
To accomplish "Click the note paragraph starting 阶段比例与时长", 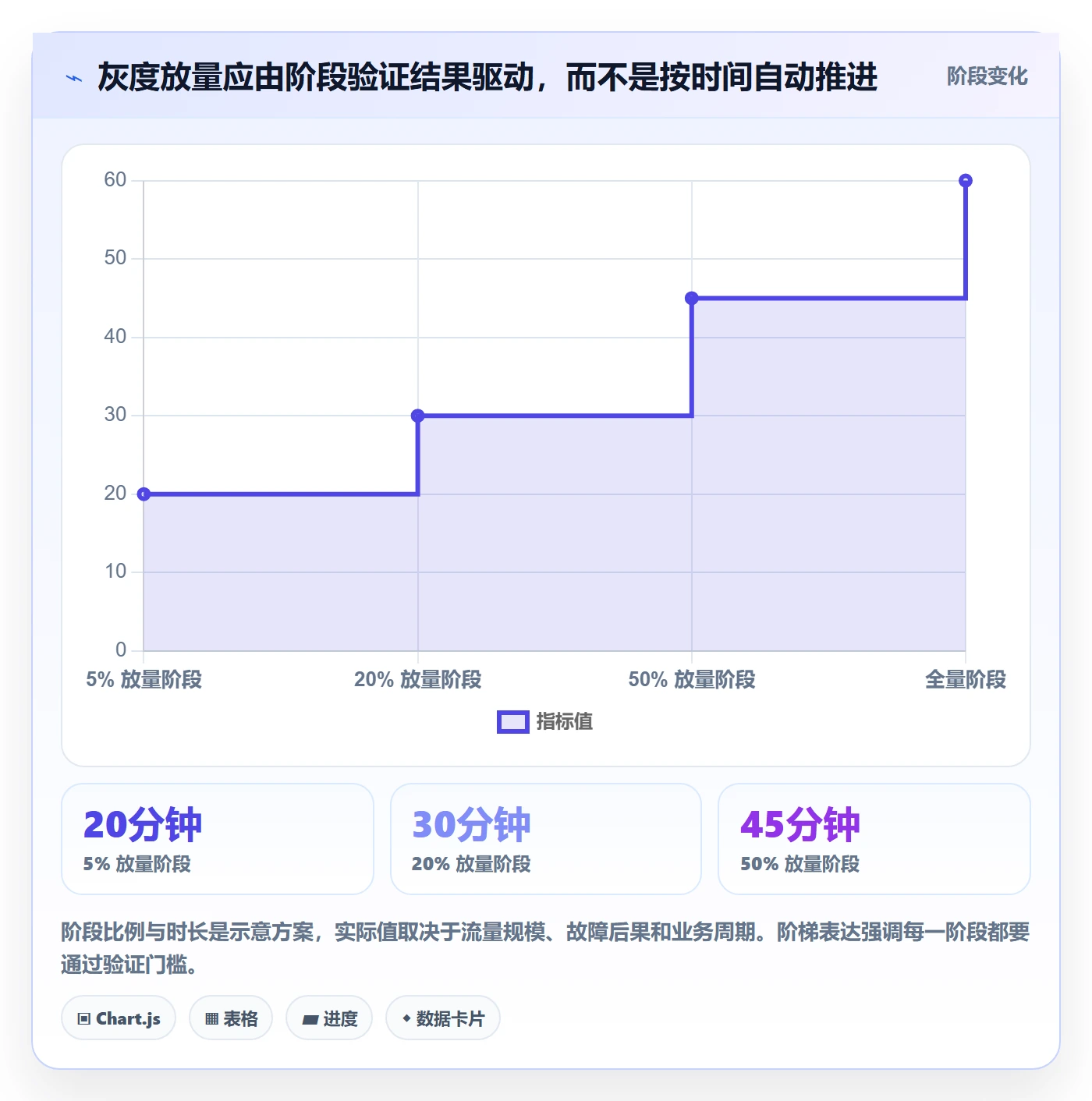I will [x=545, y=948].
